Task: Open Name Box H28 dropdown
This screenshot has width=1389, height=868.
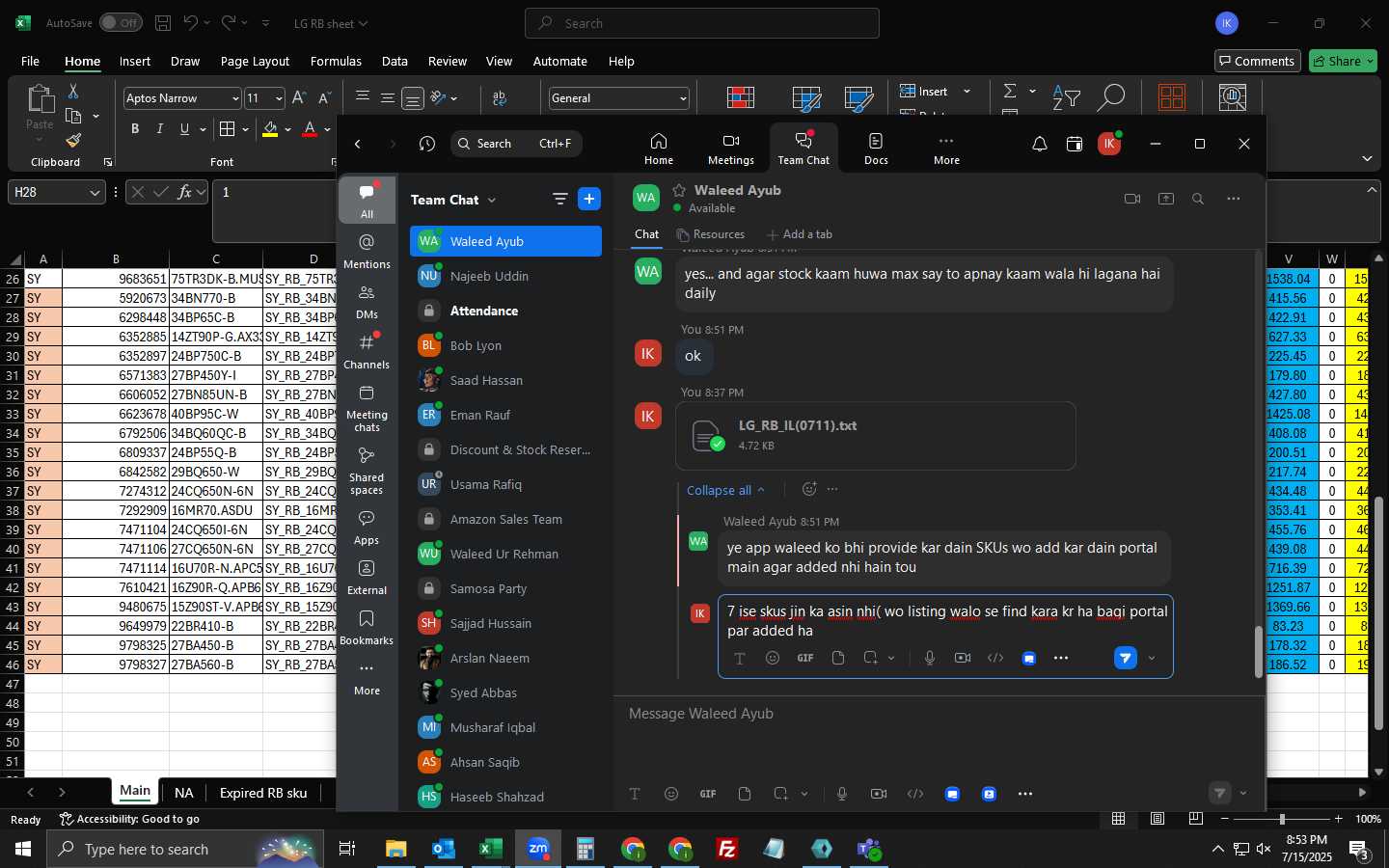Action: tap(95, 193)
